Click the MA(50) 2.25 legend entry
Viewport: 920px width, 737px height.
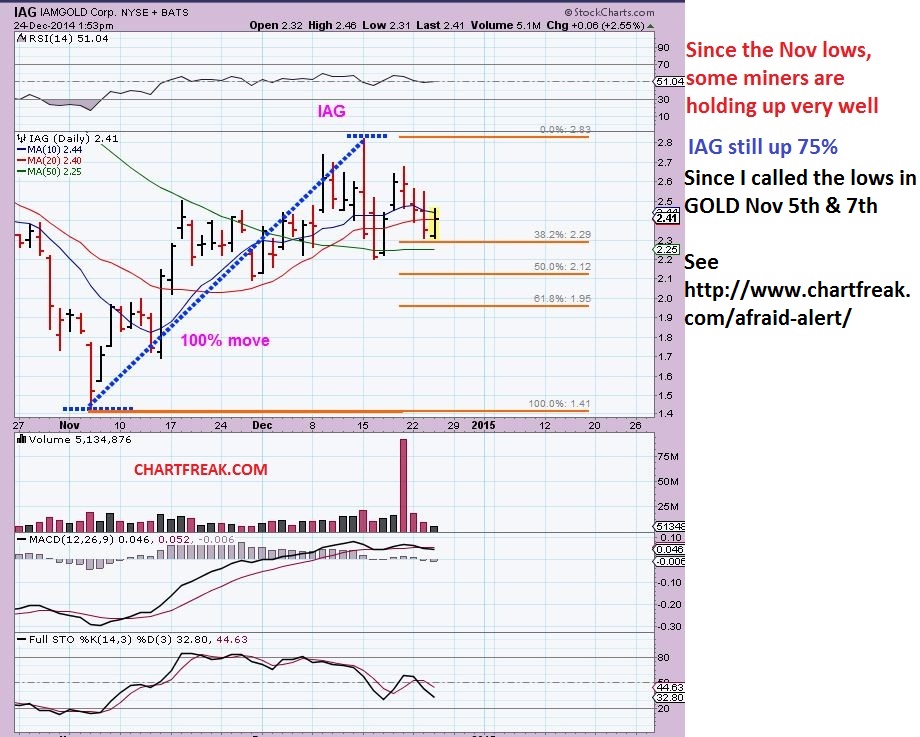50,172
